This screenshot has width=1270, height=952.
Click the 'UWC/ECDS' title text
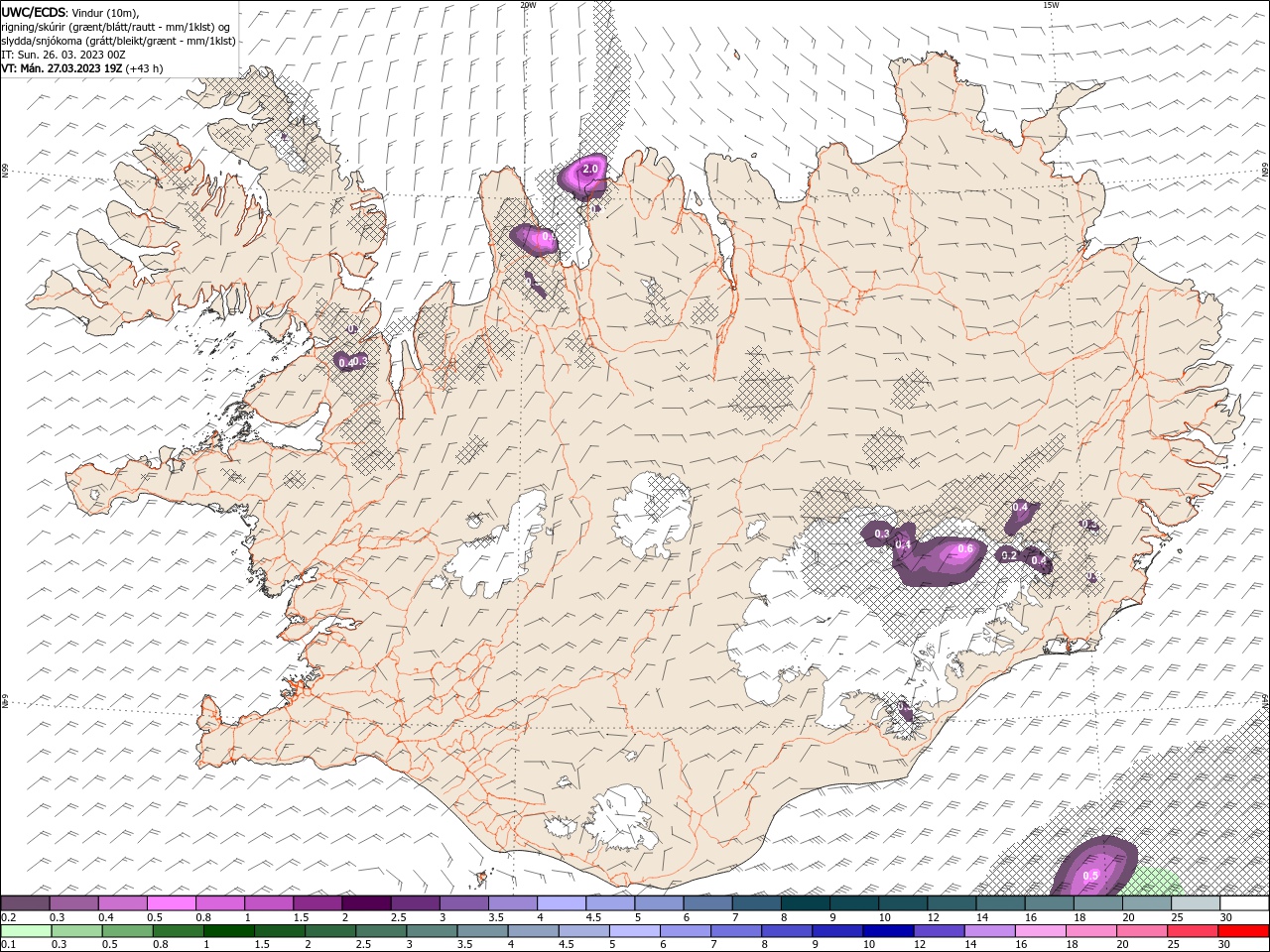(x=33, y=12)
